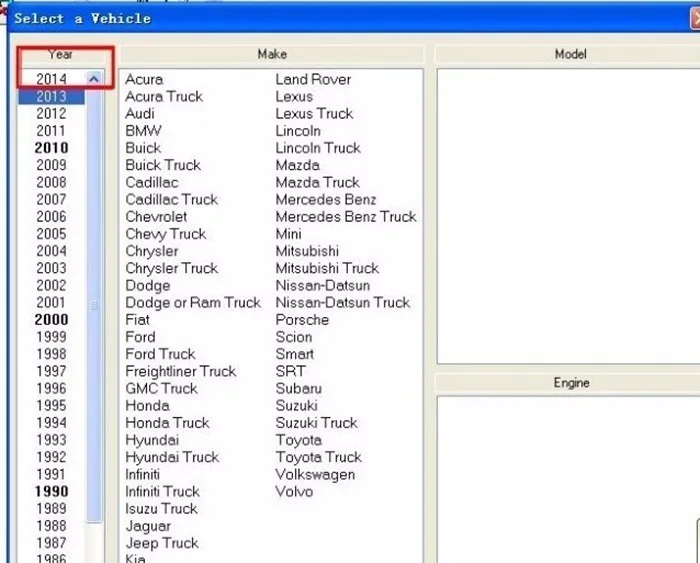Viewport: 700px width, 563px height.
Task: Select Acura Truck make
Action: tap(164, 96)
